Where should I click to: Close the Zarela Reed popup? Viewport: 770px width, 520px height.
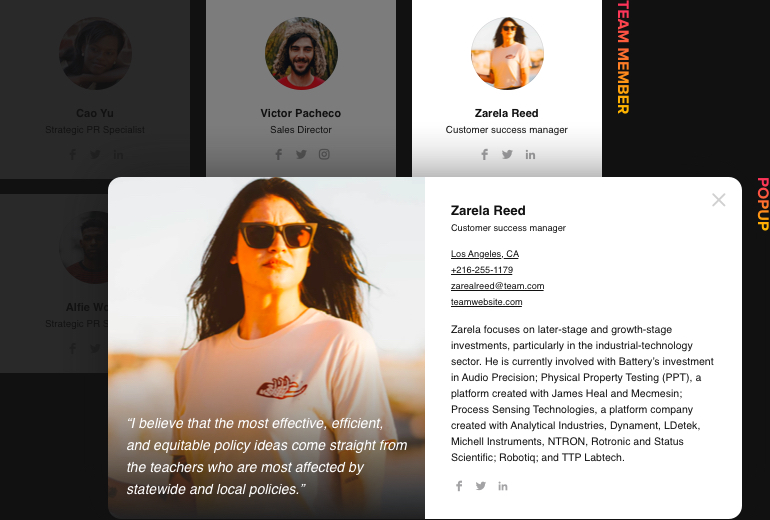718,200
